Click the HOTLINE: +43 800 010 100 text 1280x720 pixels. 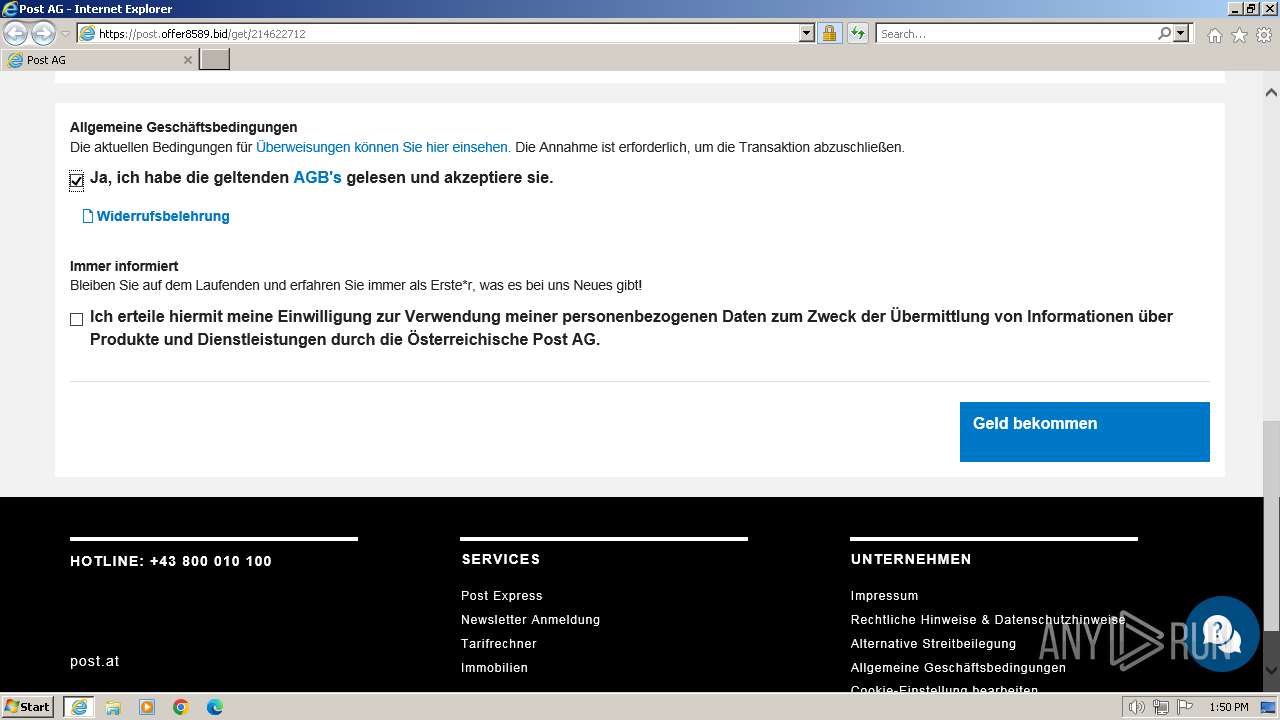(x=171, y=561)
